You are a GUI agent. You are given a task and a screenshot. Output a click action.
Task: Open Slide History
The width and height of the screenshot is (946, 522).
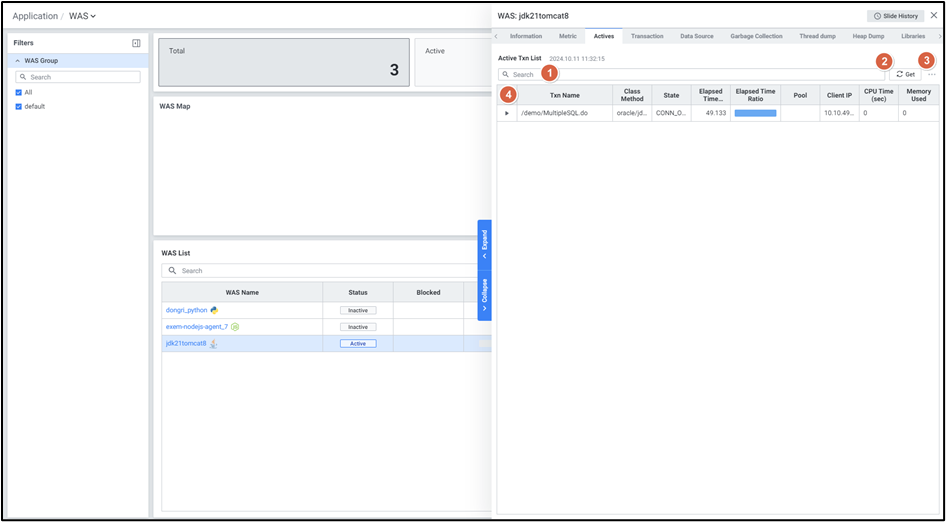pos(895,16)
